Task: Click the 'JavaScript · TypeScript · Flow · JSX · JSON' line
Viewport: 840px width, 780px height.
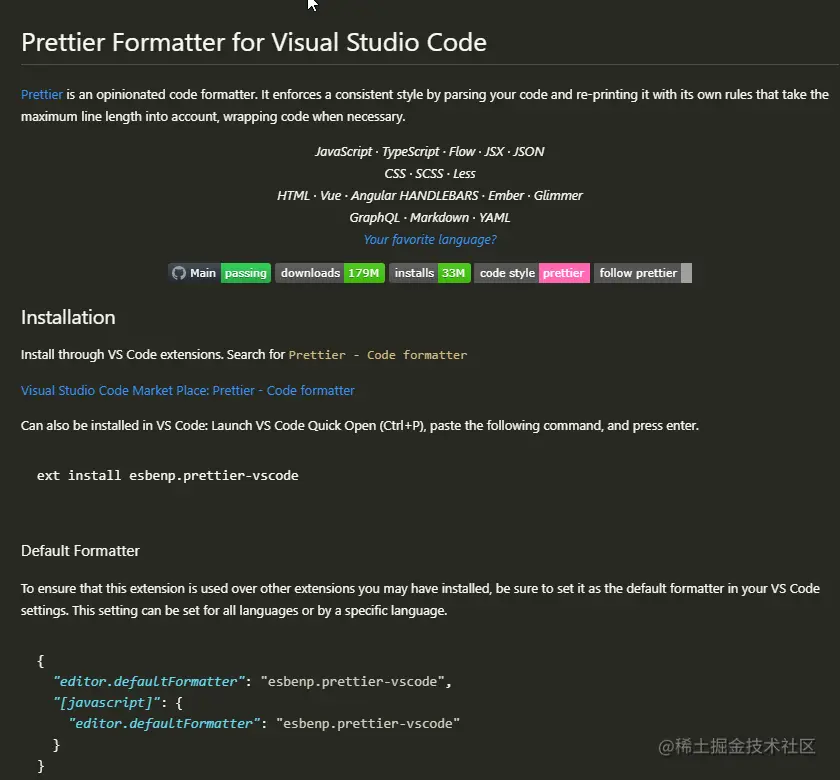Action: coord(430,152)
